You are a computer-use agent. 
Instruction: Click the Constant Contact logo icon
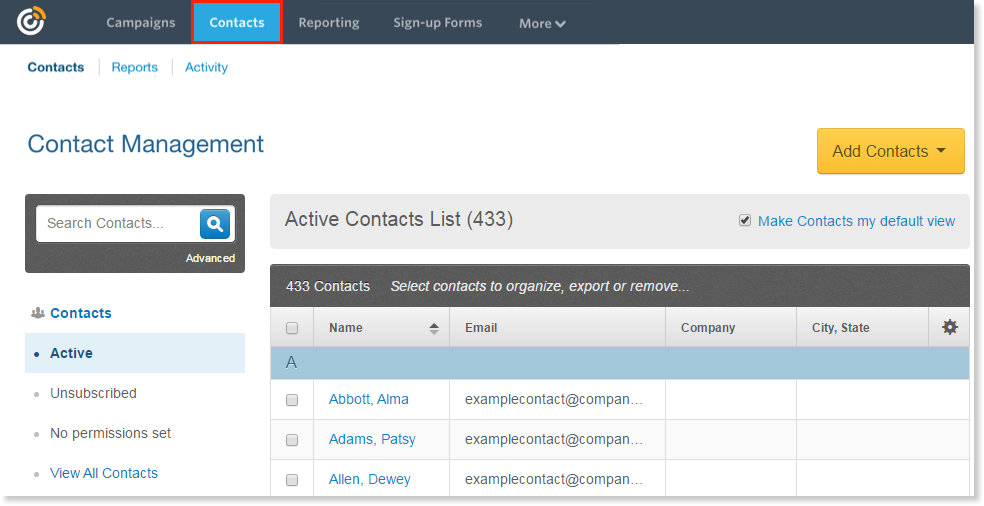tap(31, 21)
